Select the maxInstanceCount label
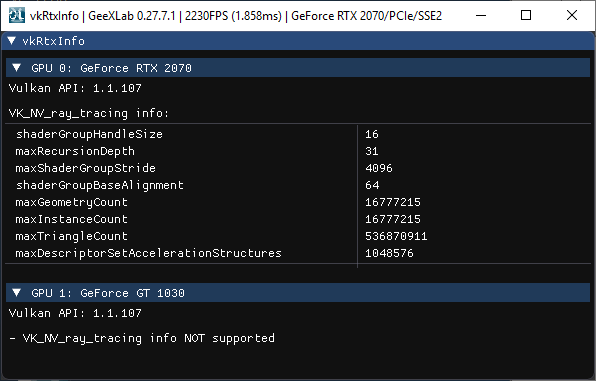This screenshot has width=596, height=381. click(72, 219)
